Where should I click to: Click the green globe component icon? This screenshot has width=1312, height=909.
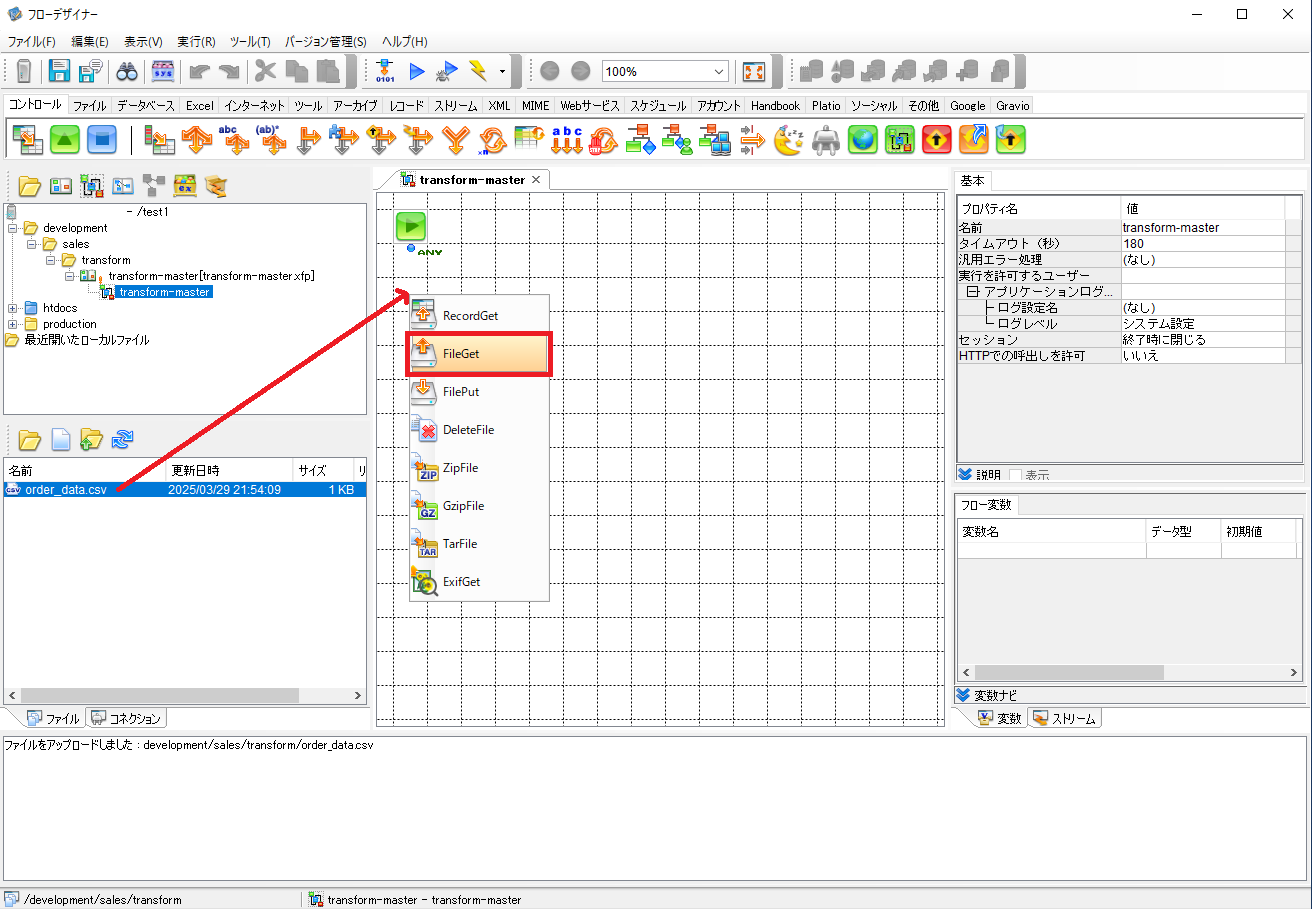pos(862,139)
